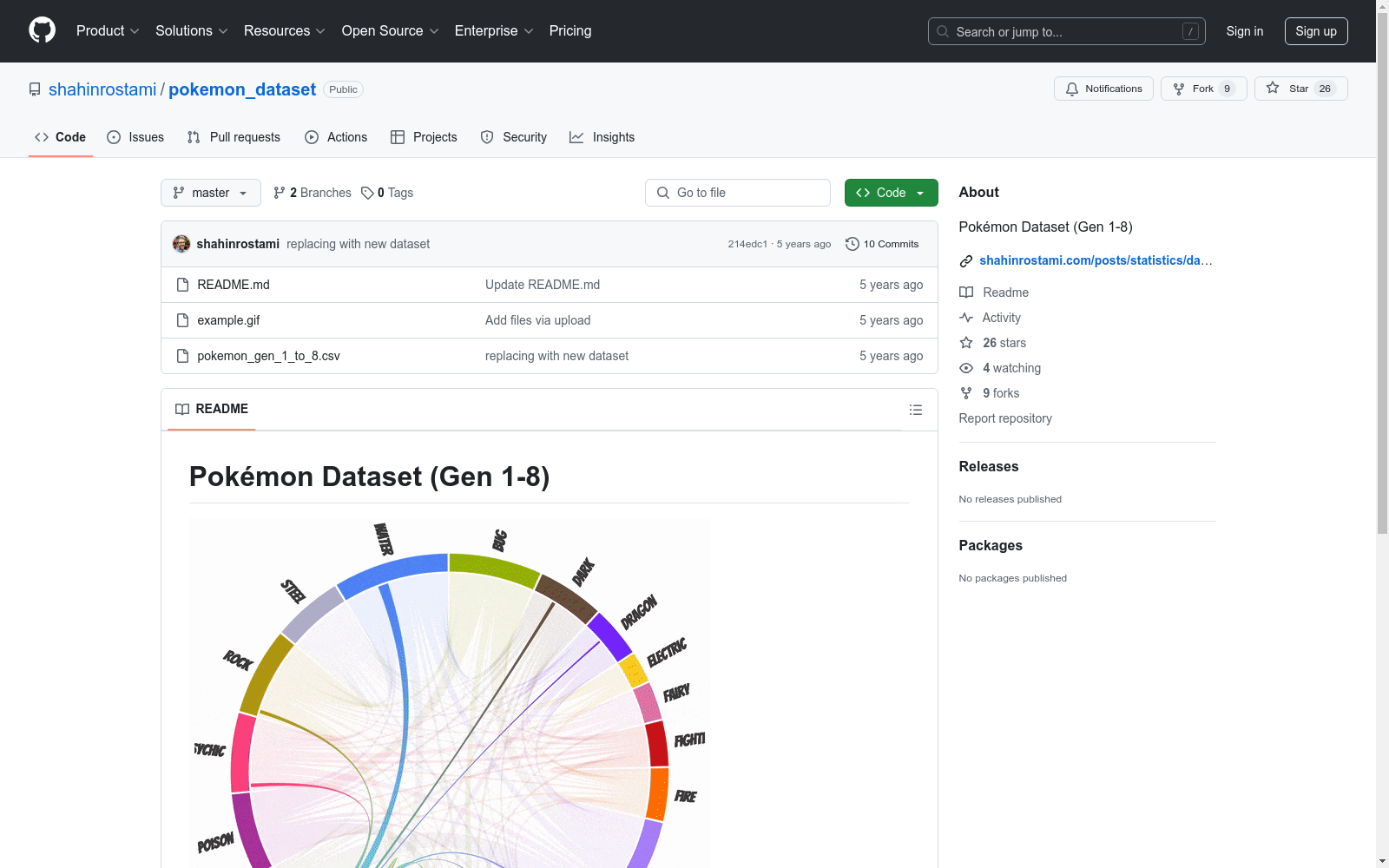The width and height of the screenshot is (1389, 868).
Task: Click the Star icon to star repository
Action: click(1273, 89)
